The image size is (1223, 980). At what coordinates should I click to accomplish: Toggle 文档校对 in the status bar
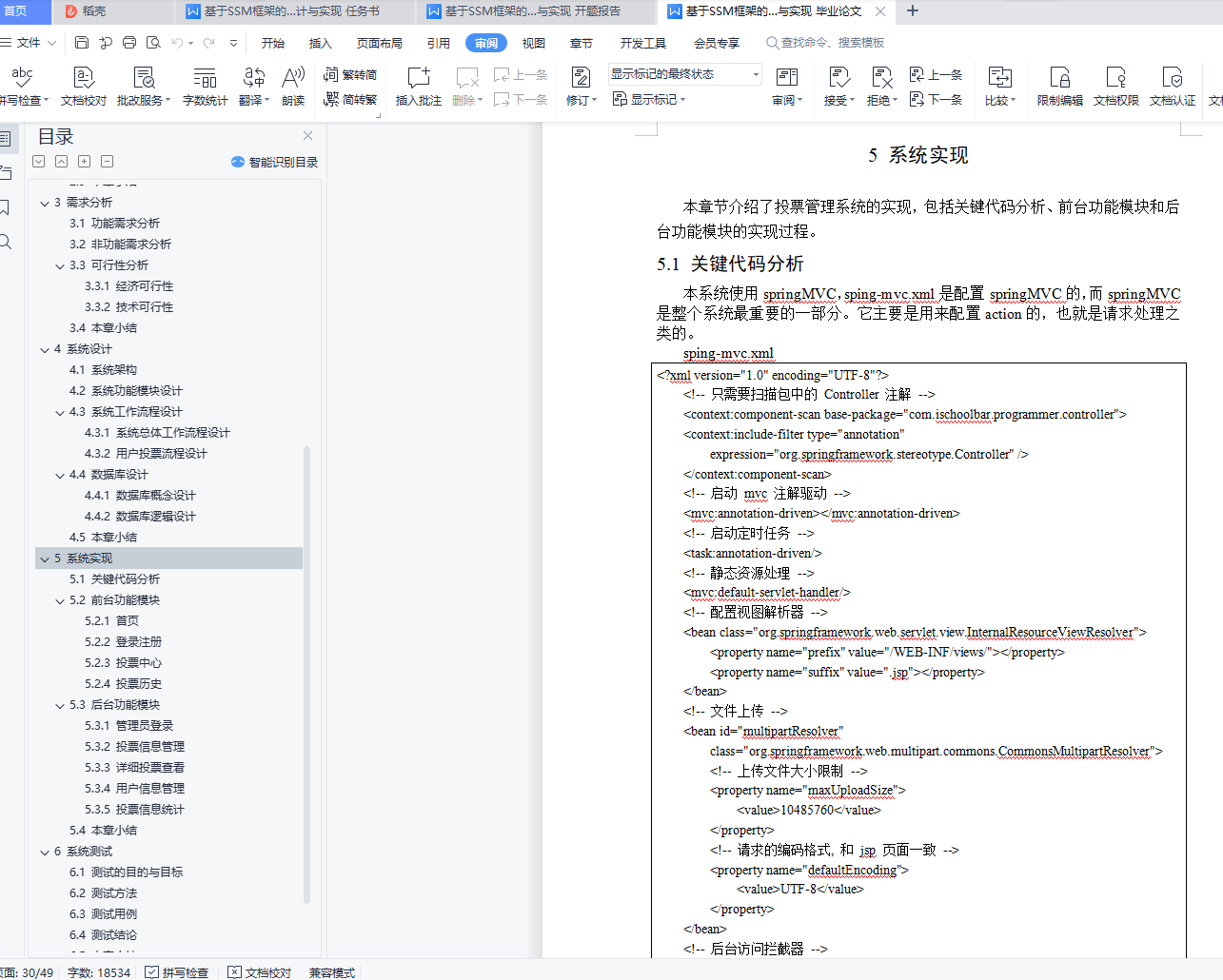(x=260, y=972)
